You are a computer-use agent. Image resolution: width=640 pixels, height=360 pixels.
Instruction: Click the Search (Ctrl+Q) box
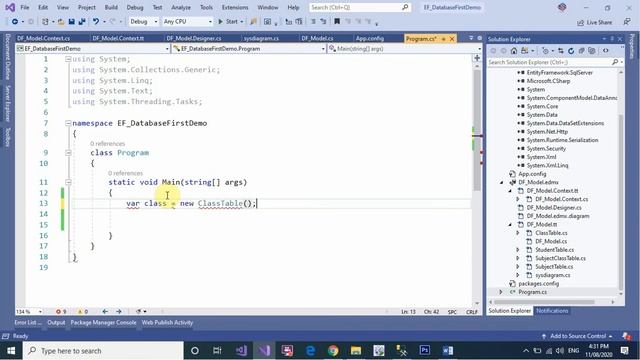360,7
